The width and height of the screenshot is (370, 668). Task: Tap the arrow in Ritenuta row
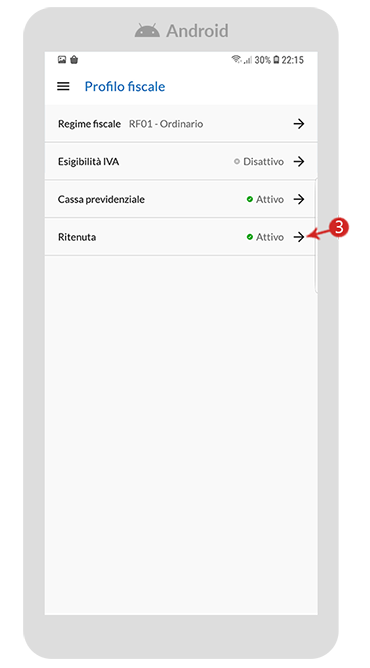pos(299,237)
